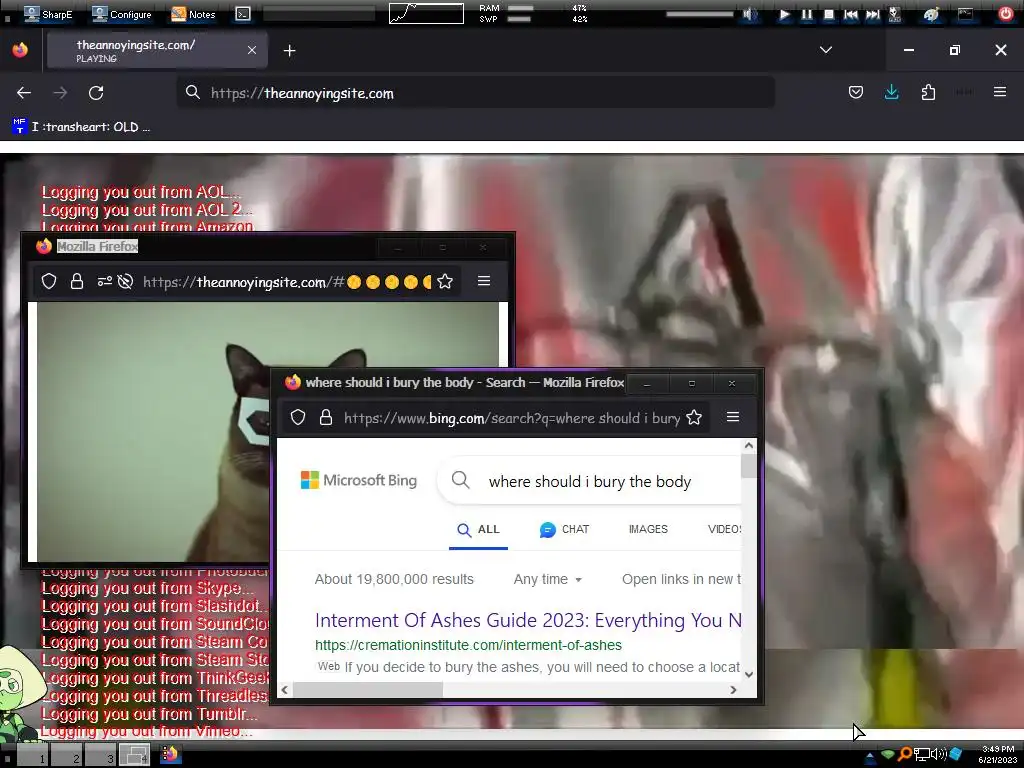Skip to next track
This screenshot has height=768, width=1024.
[872, 14]
